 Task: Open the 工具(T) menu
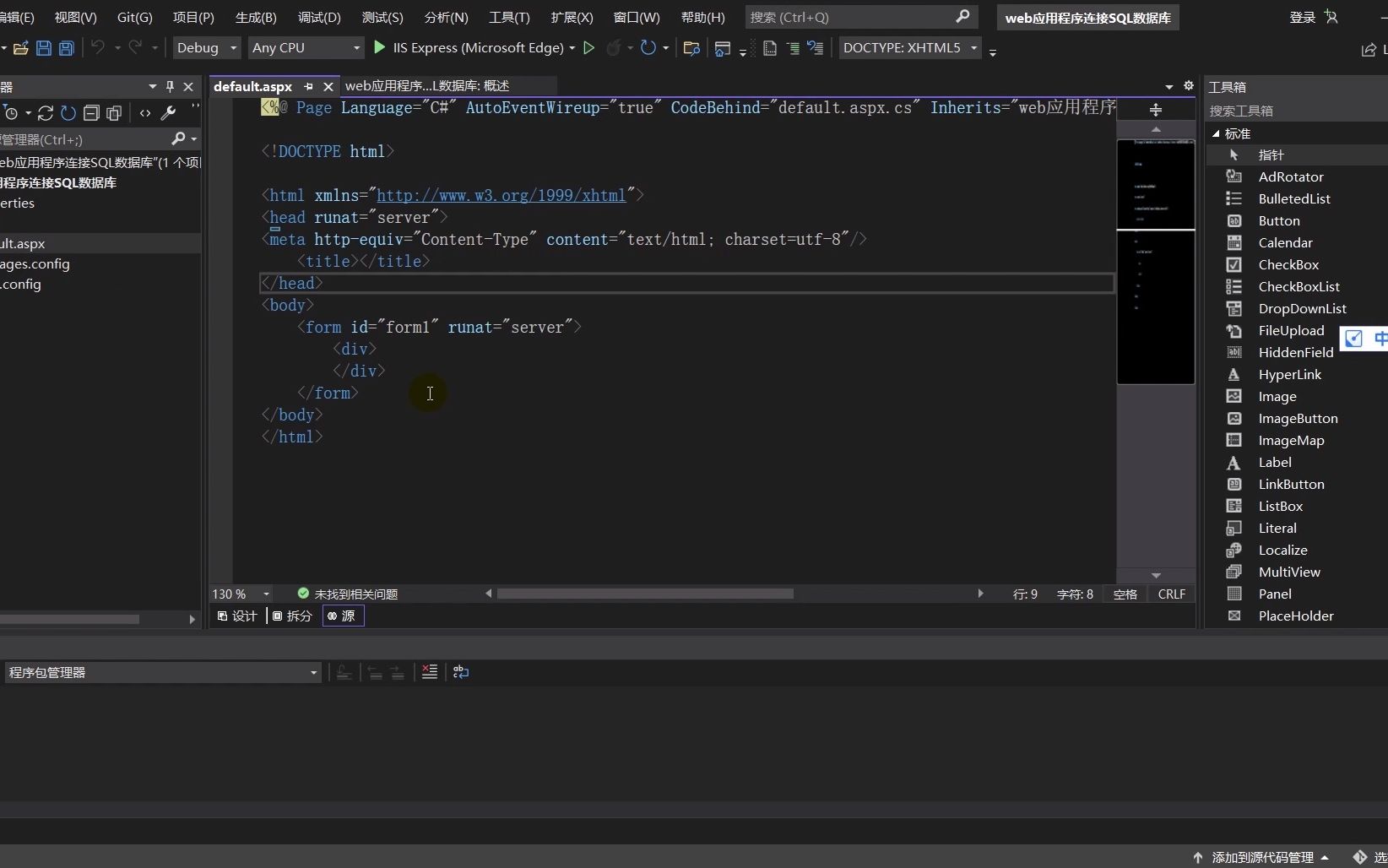tap(509, 17)
